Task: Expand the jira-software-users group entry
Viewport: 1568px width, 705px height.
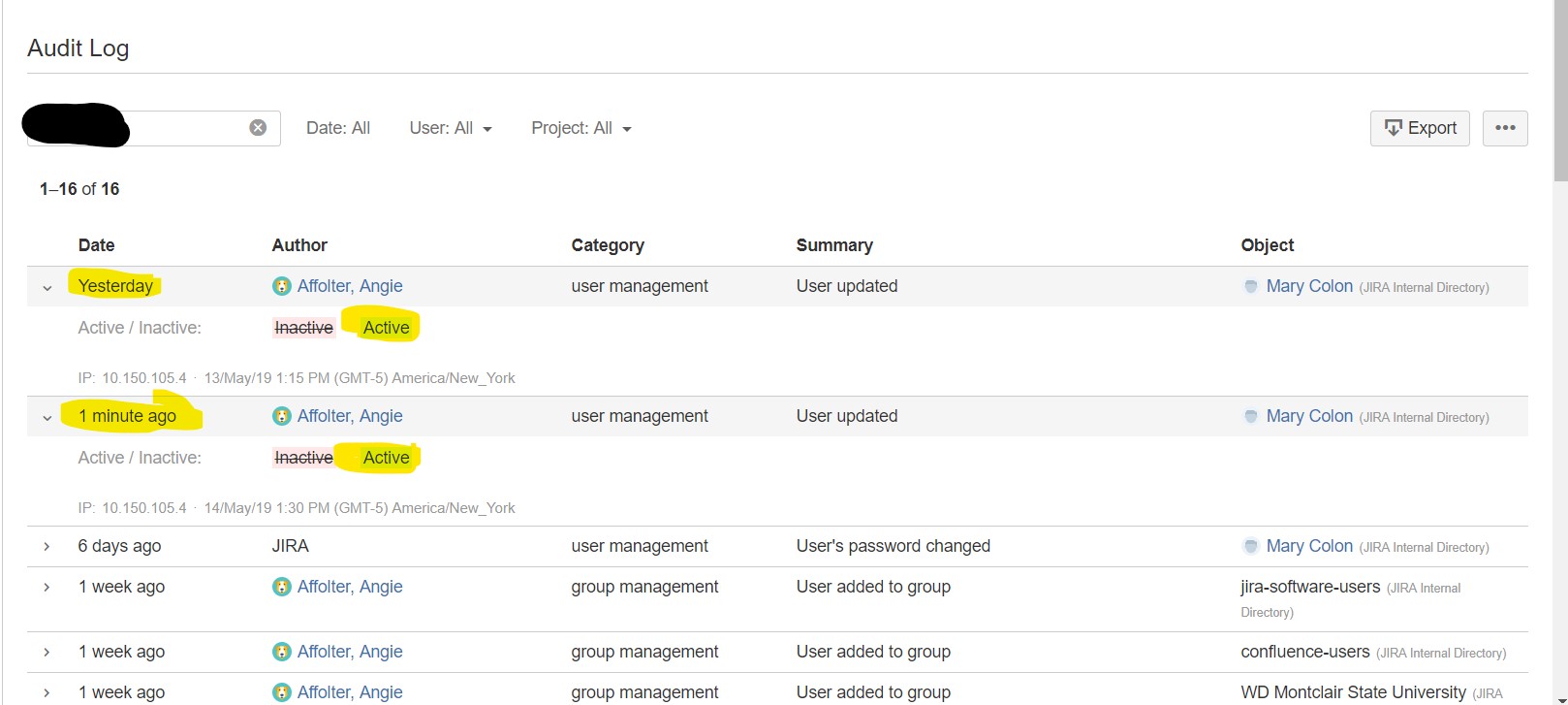Action: (x=47, y=588)
